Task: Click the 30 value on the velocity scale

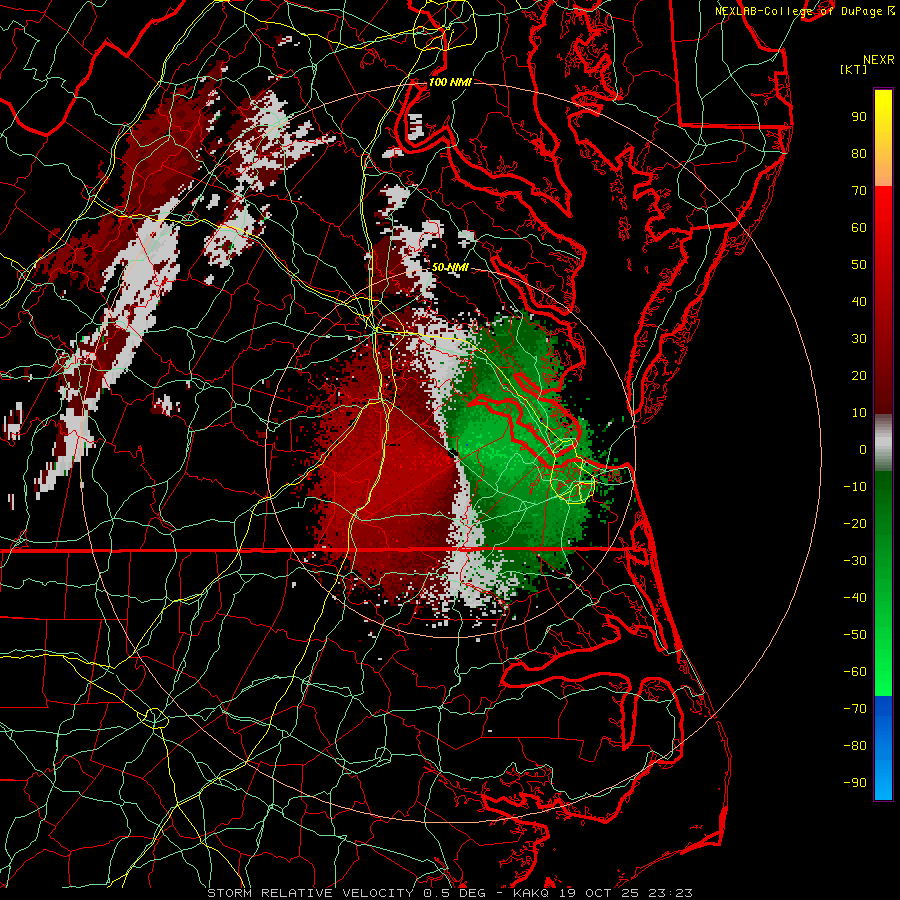Action: 859,339
